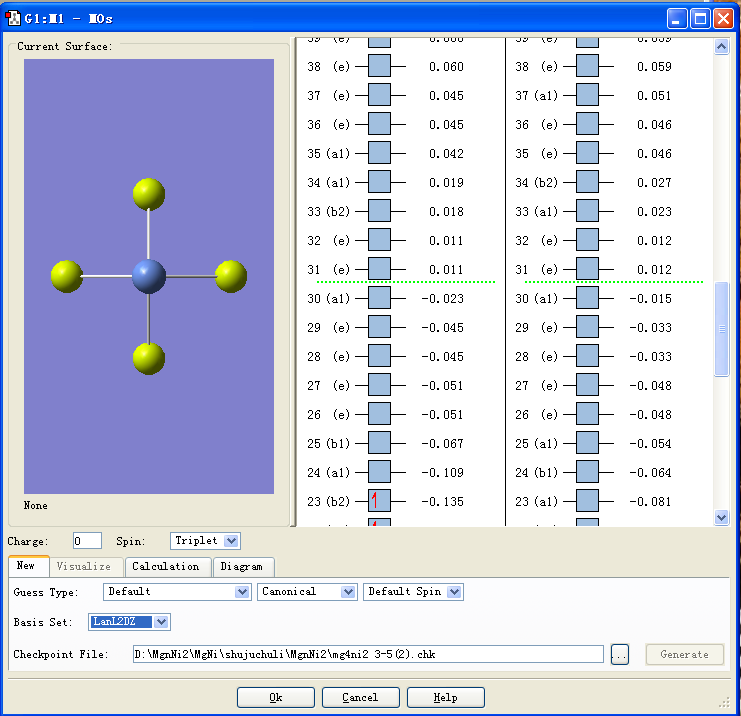741x716 pixels.
Task: Select alpha orbital 23 (b2) occupied box
Action: click(x=380, y=501)
